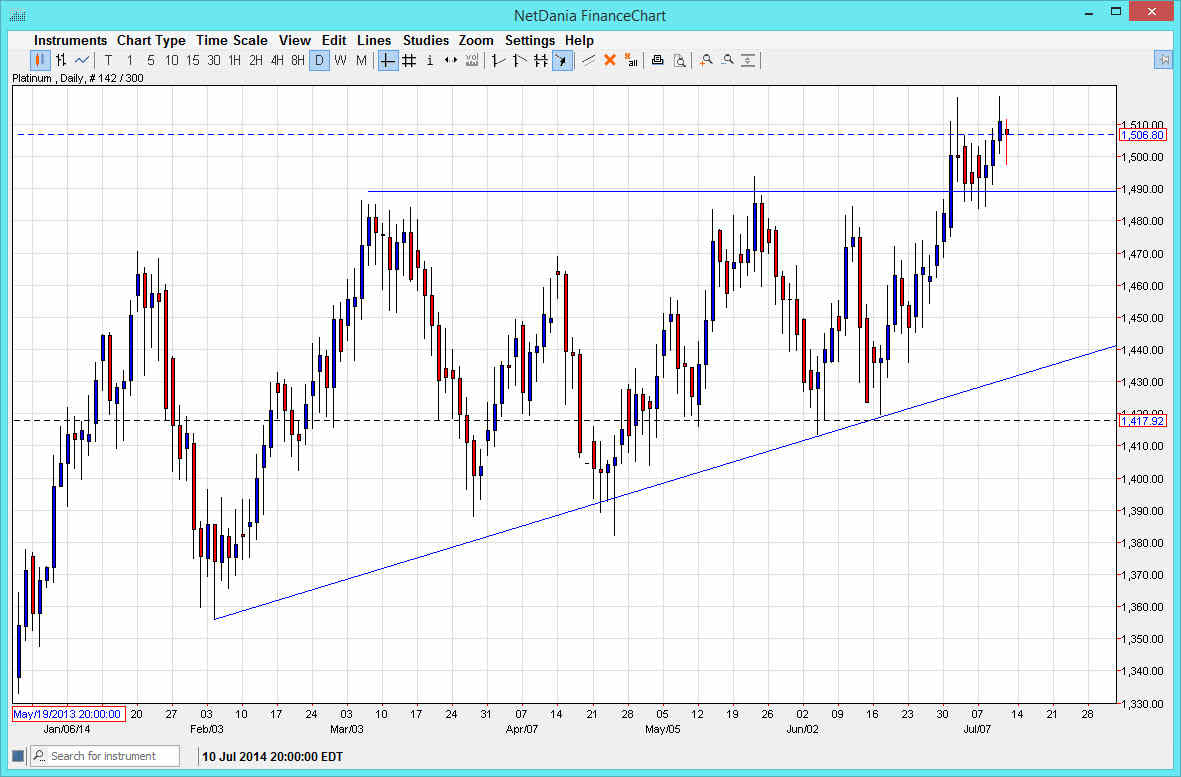This screenshot has width=1181, height=777.
Task: Click the orange X delete line icon
Action: (x=610, y=61)
